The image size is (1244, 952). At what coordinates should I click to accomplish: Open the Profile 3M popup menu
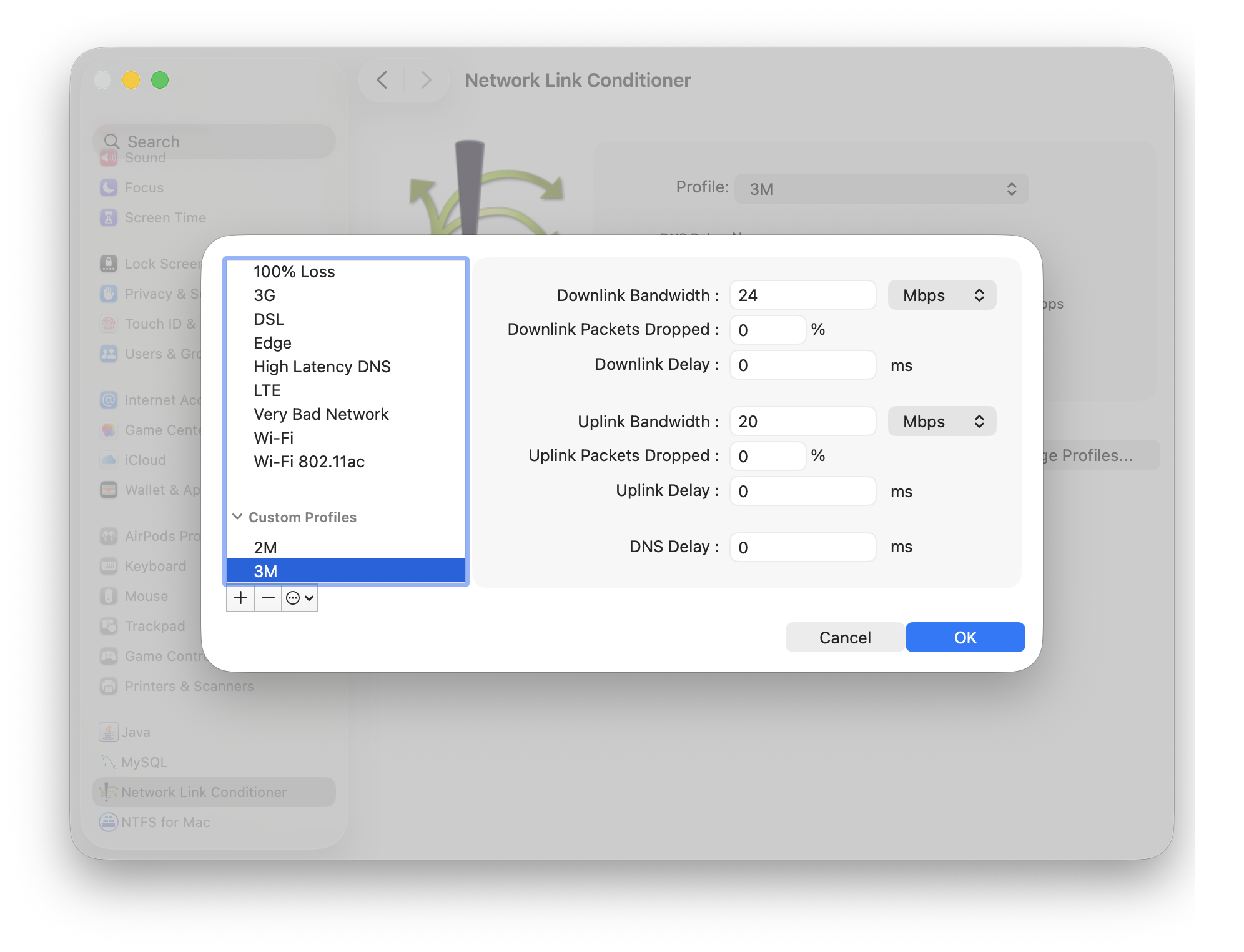click(881, 189)
